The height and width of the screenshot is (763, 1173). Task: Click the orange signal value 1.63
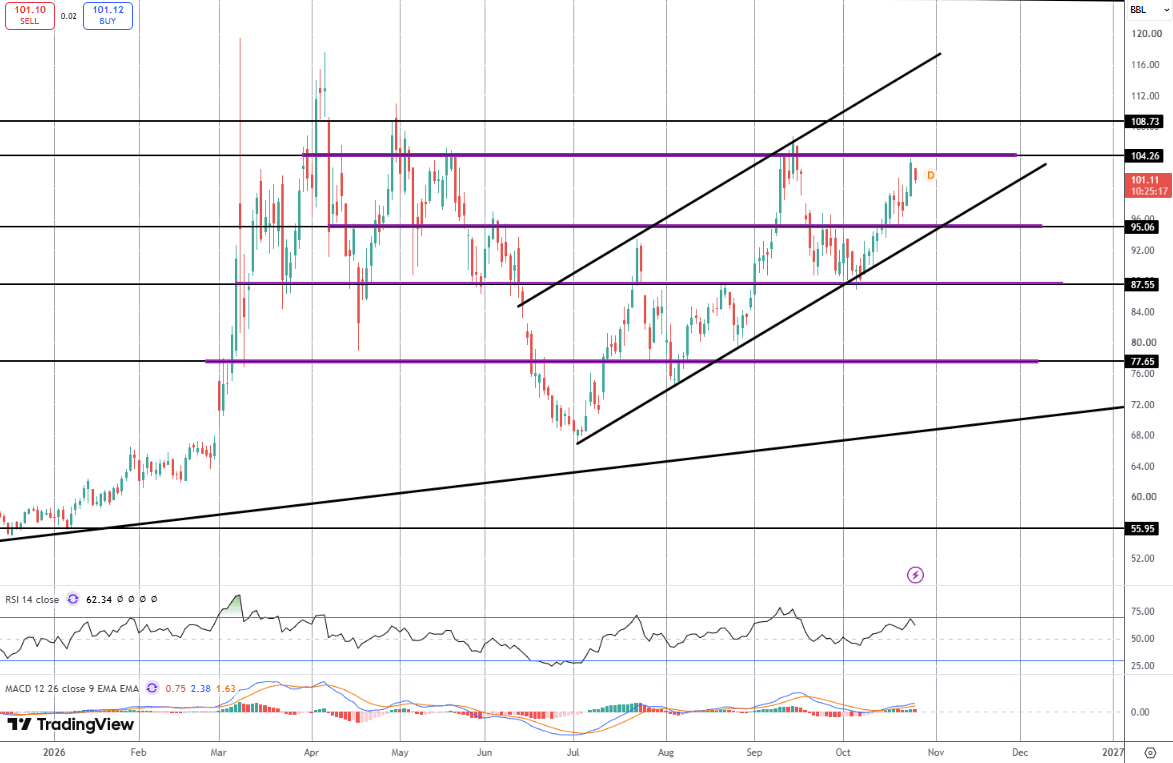pos(225,688)
